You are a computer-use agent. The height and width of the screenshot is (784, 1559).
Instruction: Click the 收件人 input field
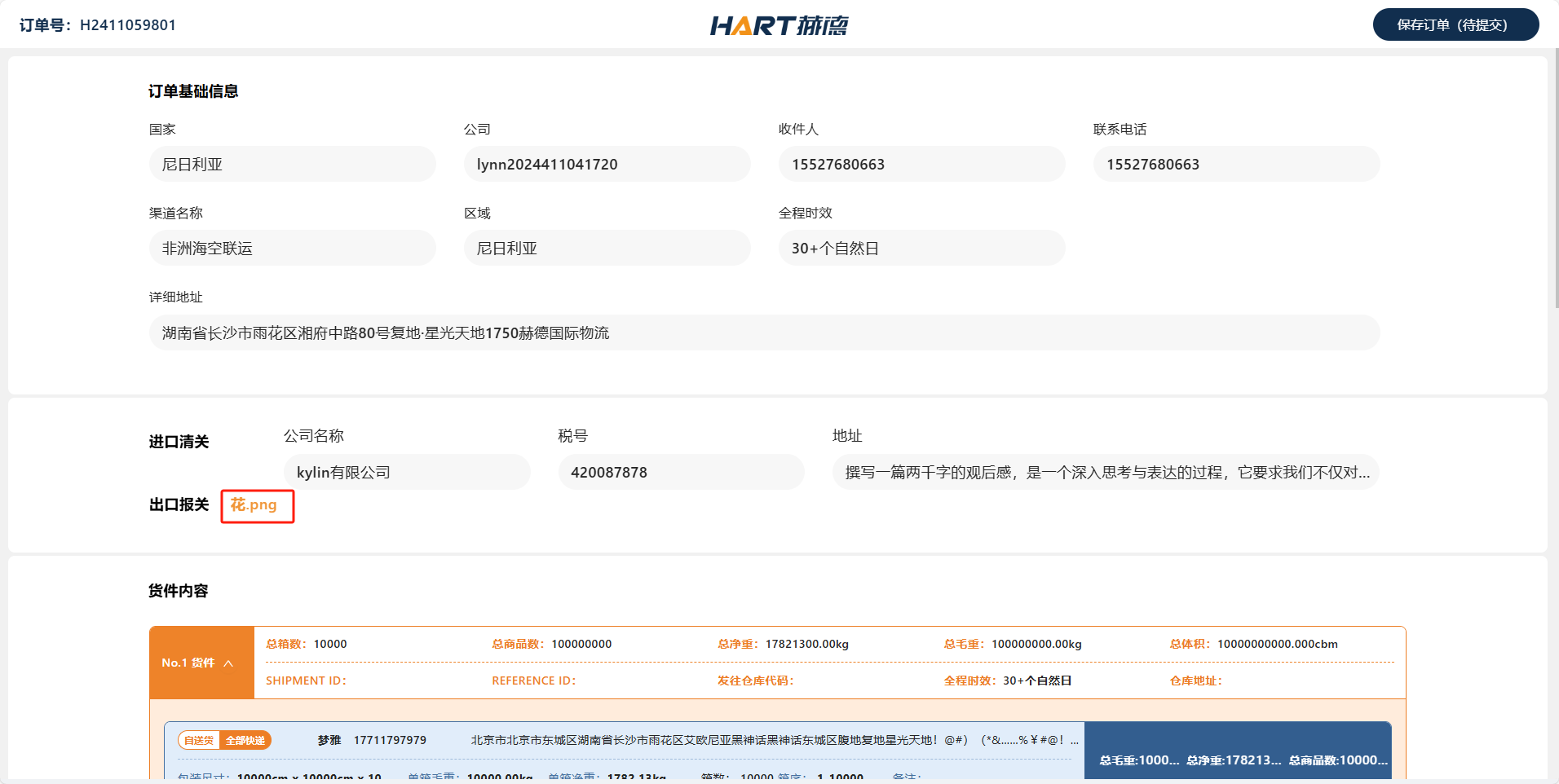pyautogui.click(x=921, y=165)
